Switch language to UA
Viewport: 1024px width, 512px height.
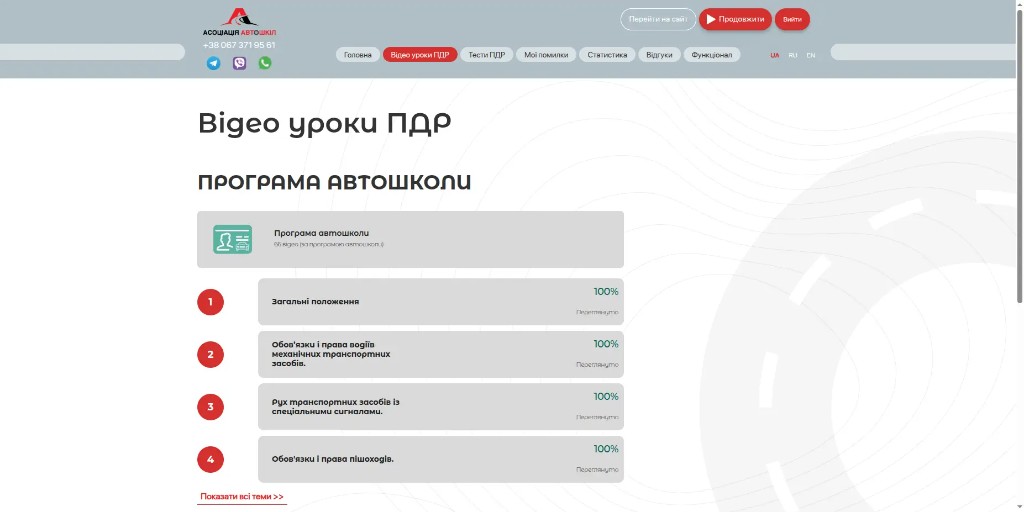point(775,56)
